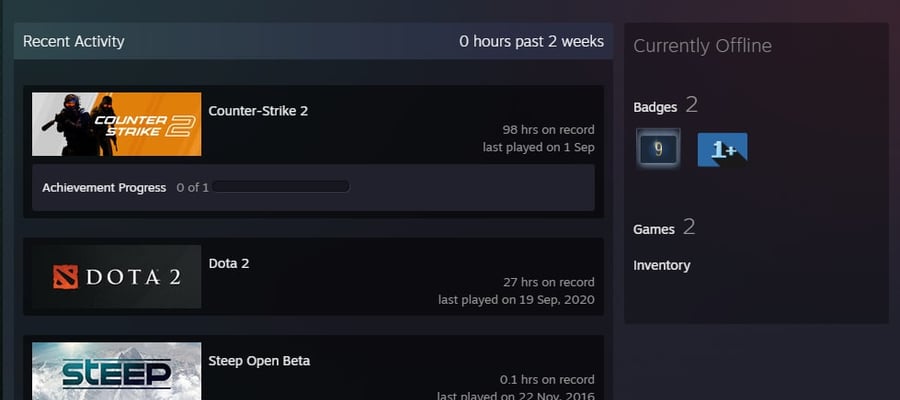900x400 pixels.
Task: Click the Achievement Progress label
Action: tap(104, 188)
